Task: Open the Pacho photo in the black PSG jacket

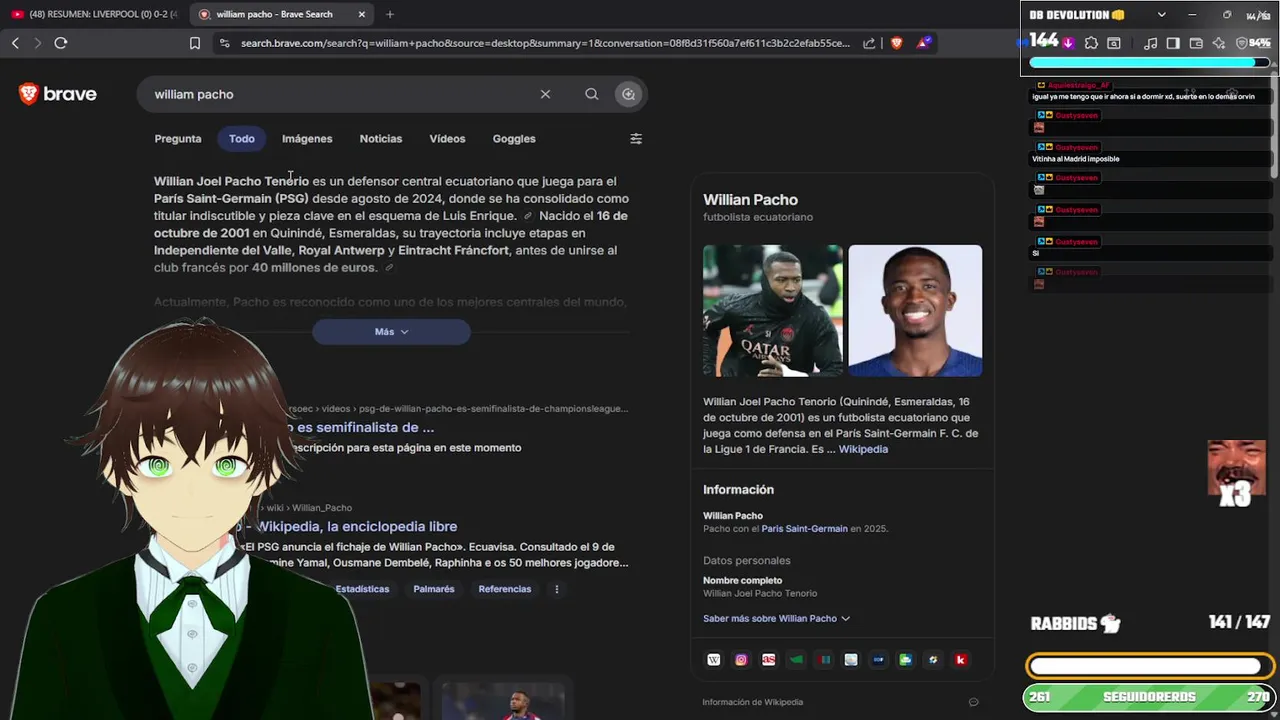Action: tap(773, 311)
